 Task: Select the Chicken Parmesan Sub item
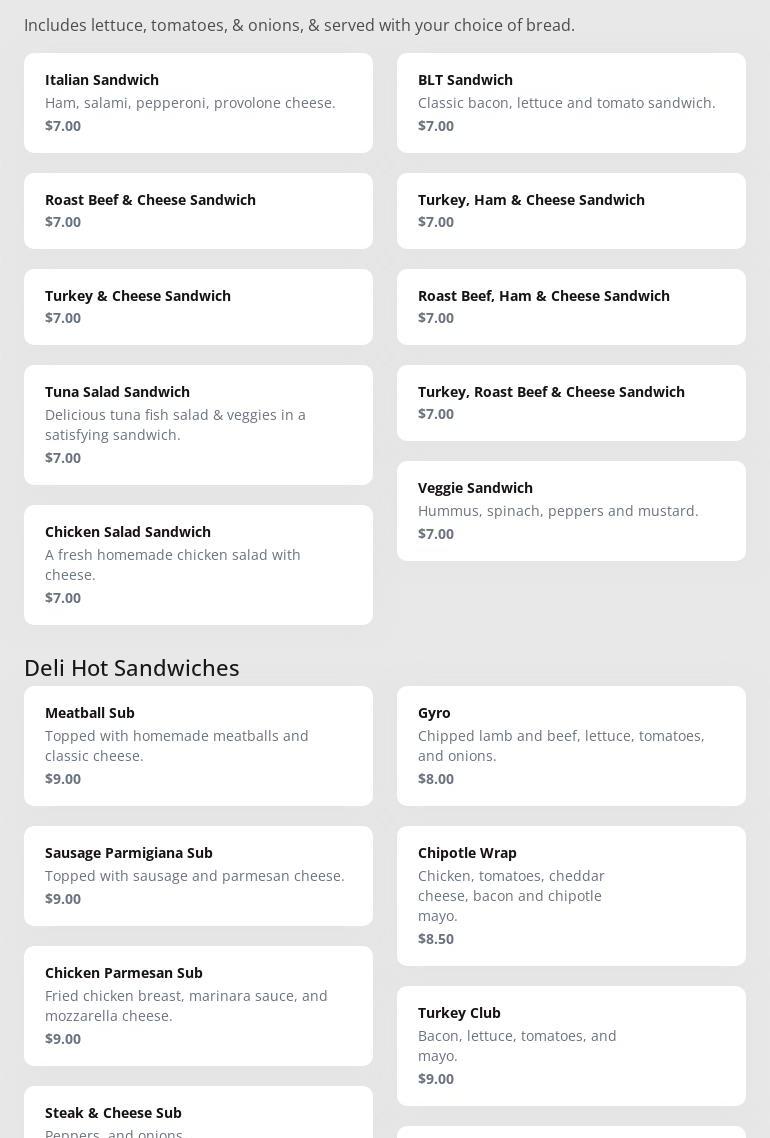[x=198, y=1006]
